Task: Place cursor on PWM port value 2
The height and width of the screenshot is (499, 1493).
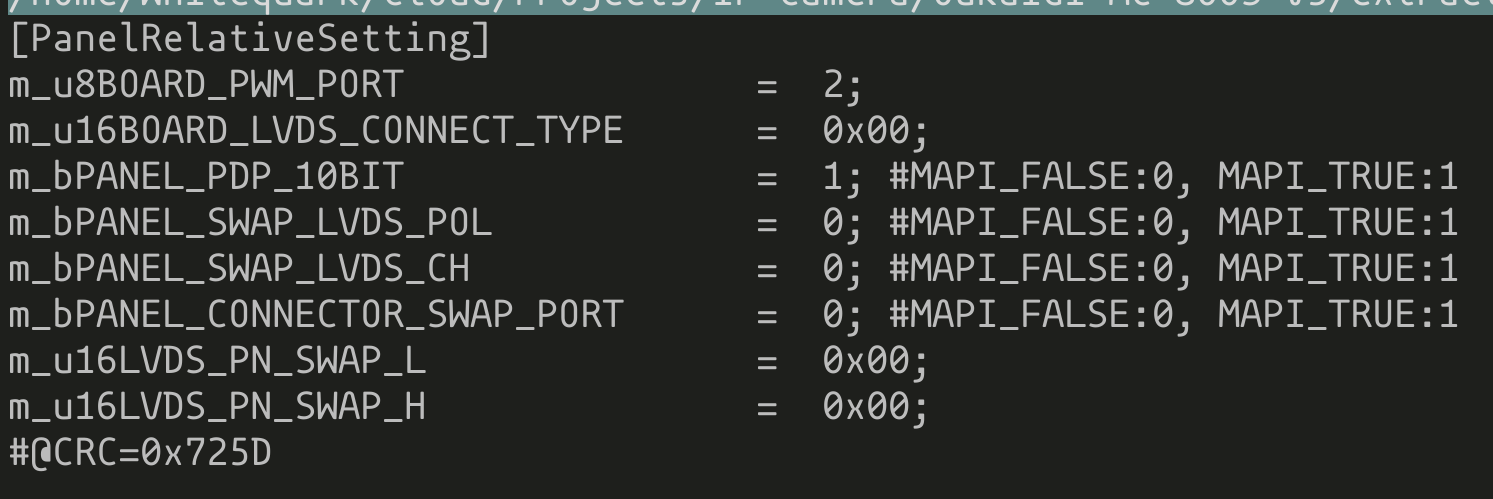Action: pyautogui.click(x=834, y=86)
